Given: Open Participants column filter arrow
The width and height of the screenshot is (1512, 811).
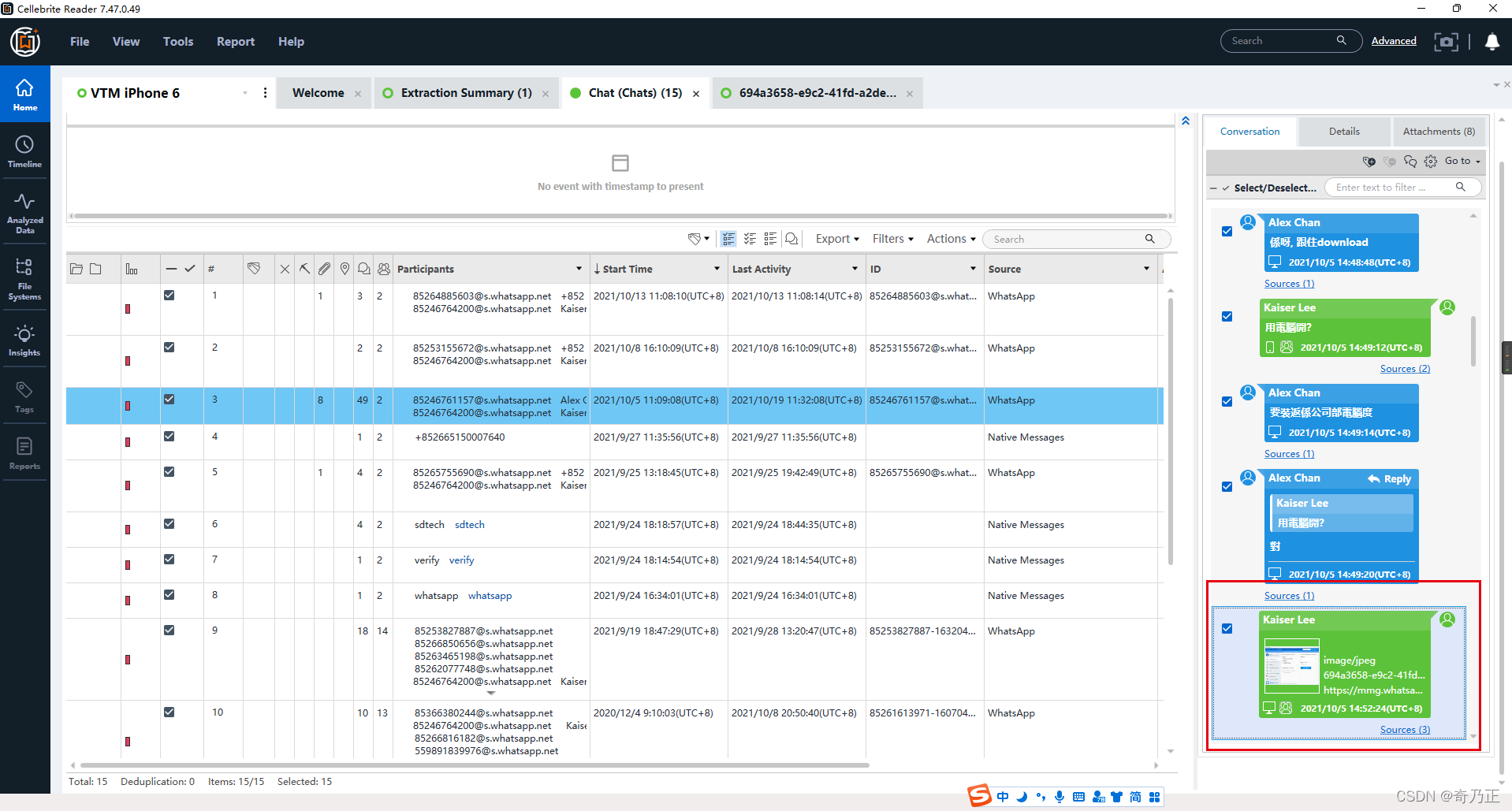Looking at the screenshot, I should pos(579,269).
